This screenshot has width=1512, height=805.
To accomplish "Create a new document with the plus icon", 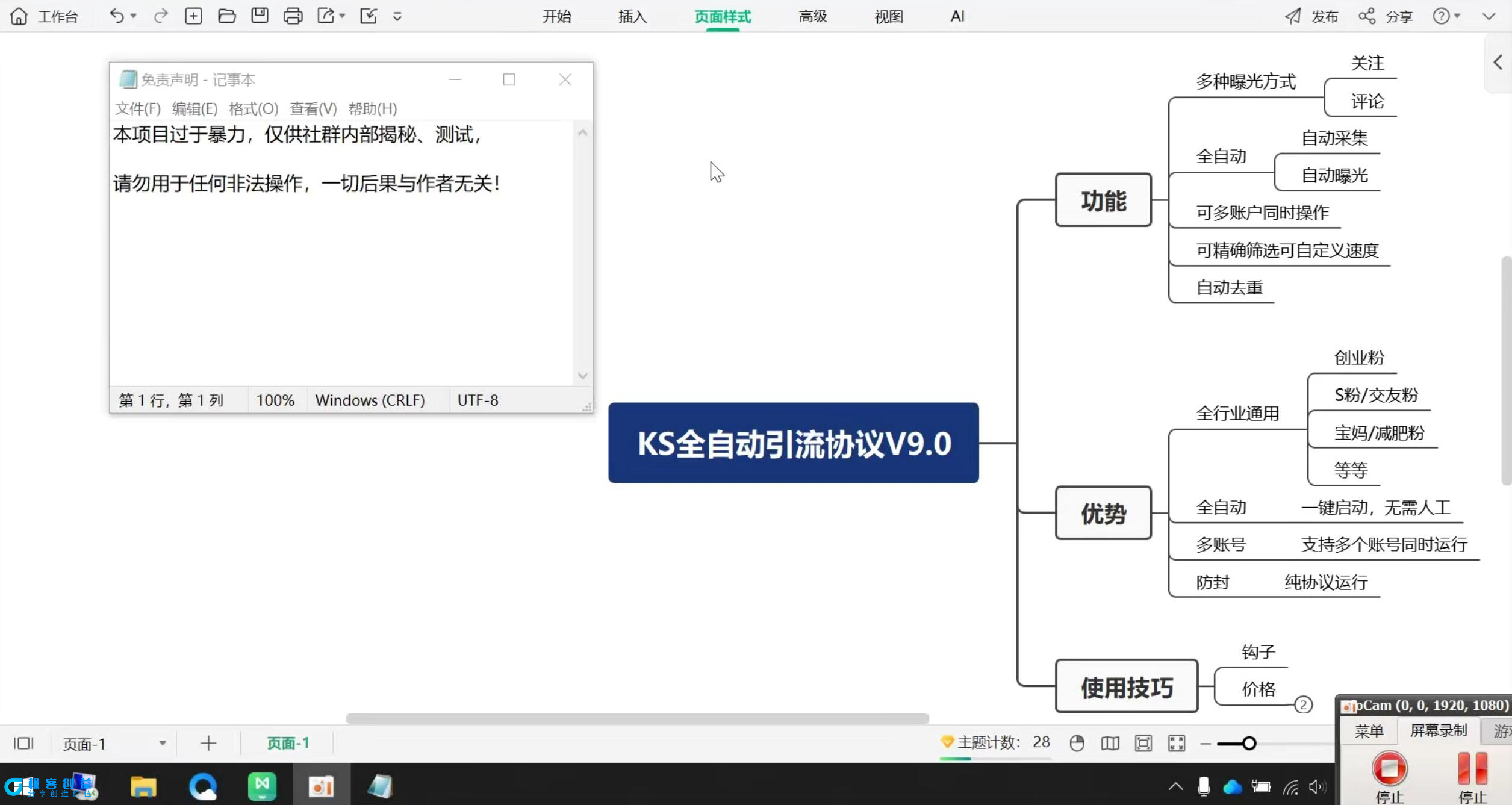I will point(194,16).
